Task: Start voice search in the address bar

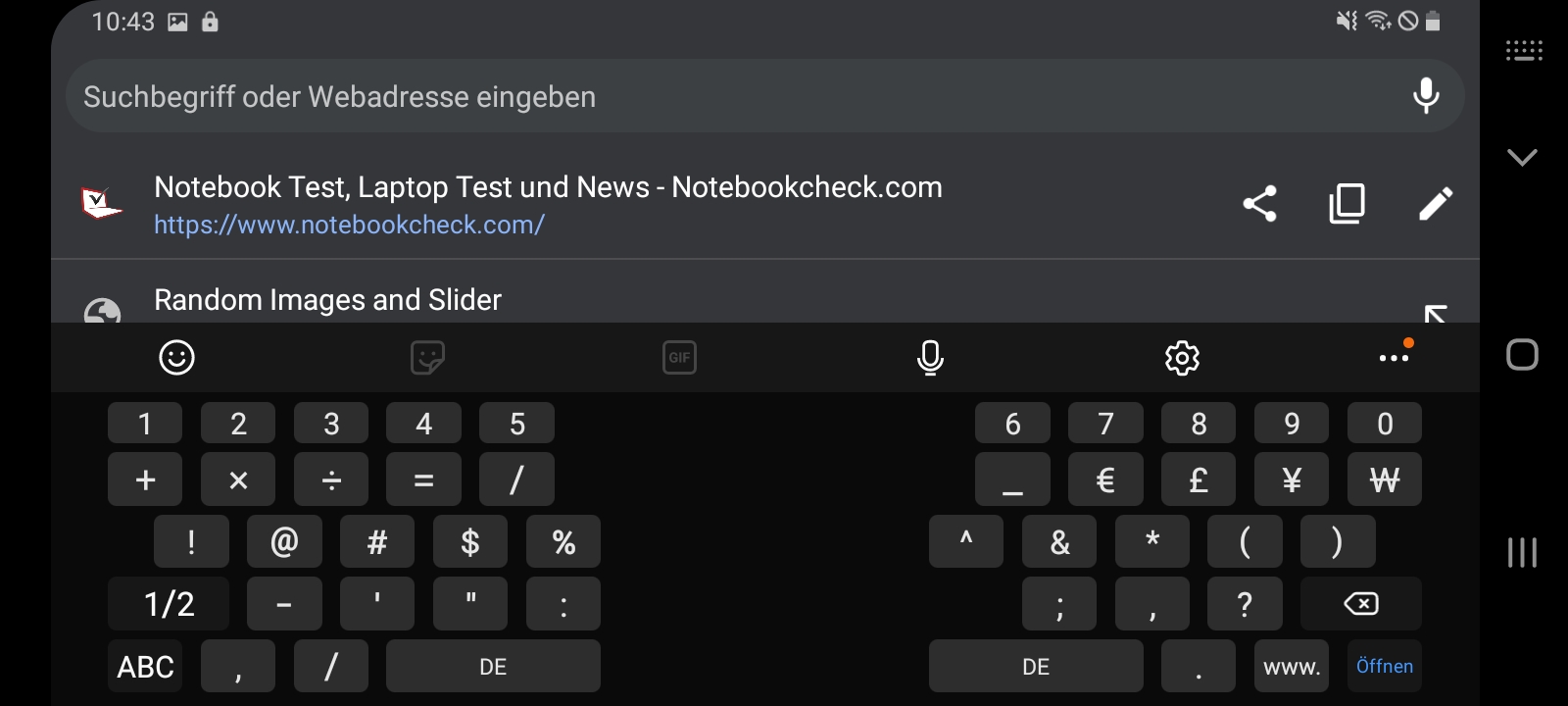Action: click(x=1426, y=96)
